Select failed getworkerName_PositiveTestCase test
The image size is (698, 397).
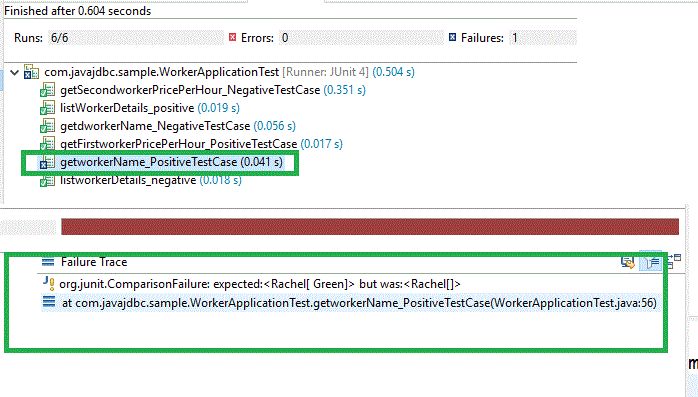[171, 162]
